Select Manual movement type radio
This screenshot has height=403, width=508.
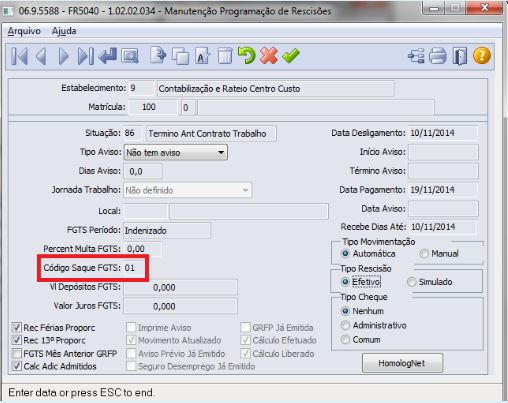424,254
